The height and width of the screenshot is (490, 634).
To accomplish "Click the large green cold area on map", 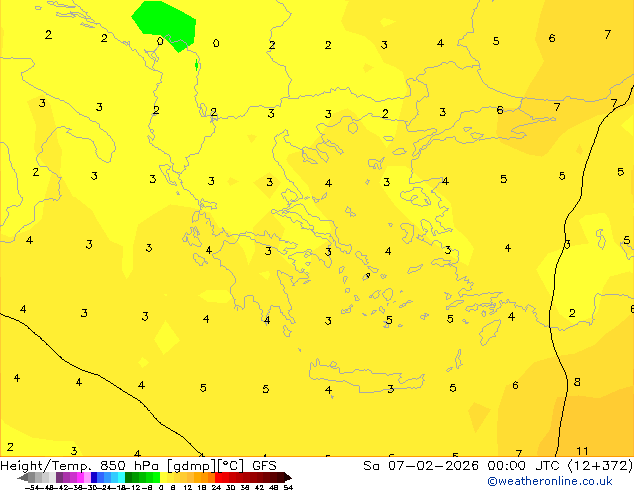I will 166,24.
